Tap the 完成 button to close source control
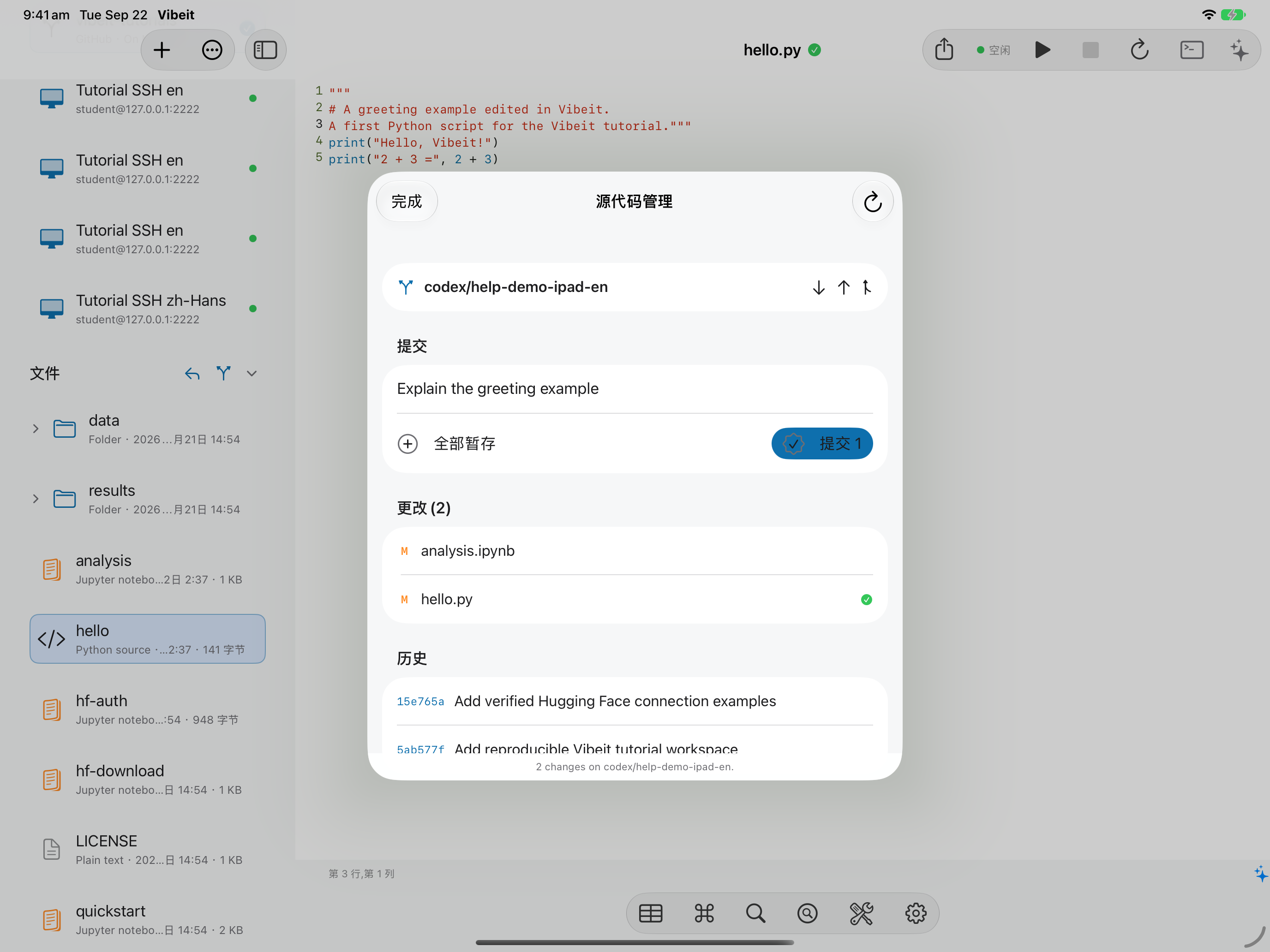1270x952 pixels. [407, 202]
